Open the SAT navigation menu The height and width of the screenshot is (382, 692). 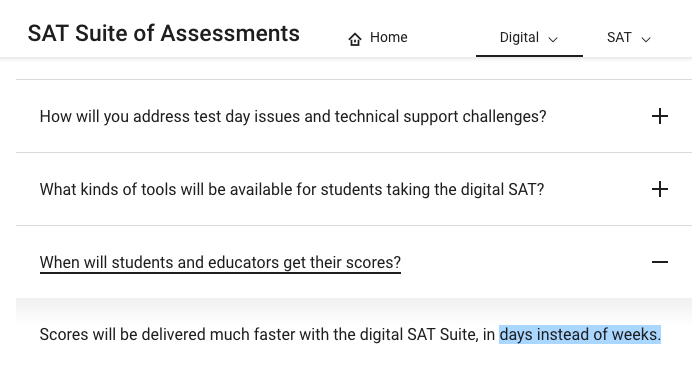pyautogui.click(x=628, y=38)
